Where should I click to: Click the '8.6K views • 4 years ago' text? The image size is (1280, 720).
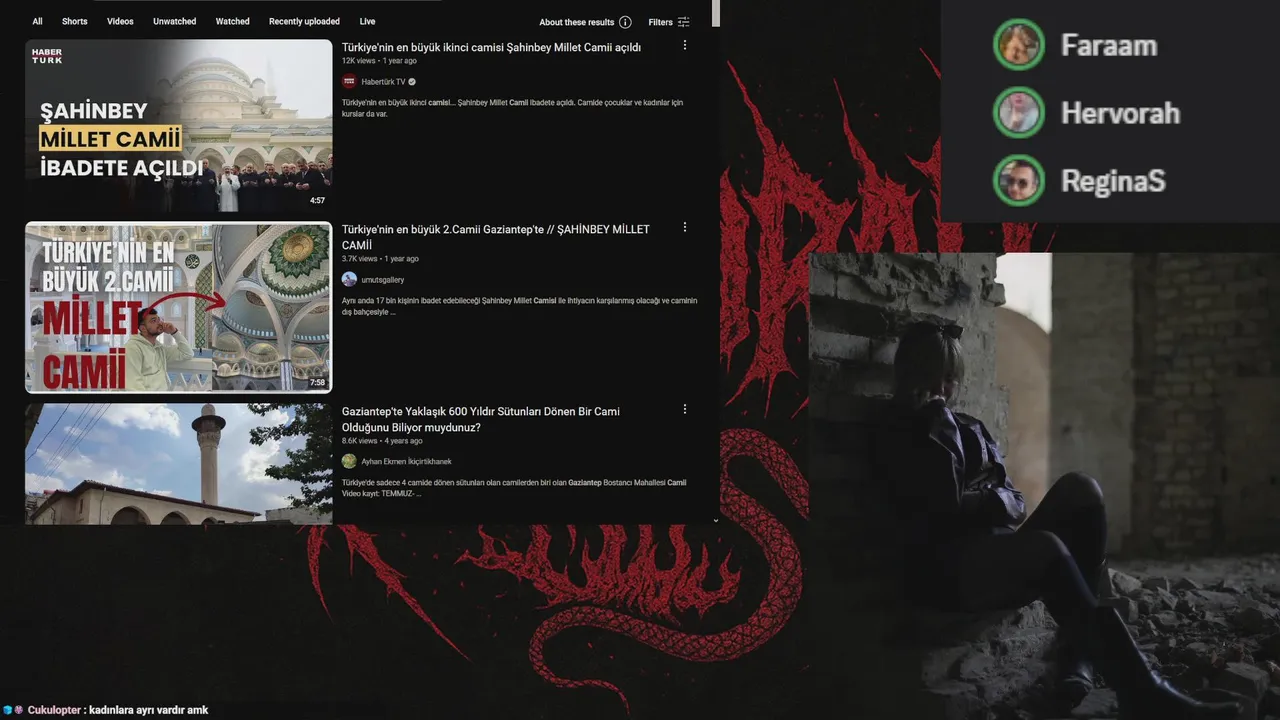tap(382, 441)
